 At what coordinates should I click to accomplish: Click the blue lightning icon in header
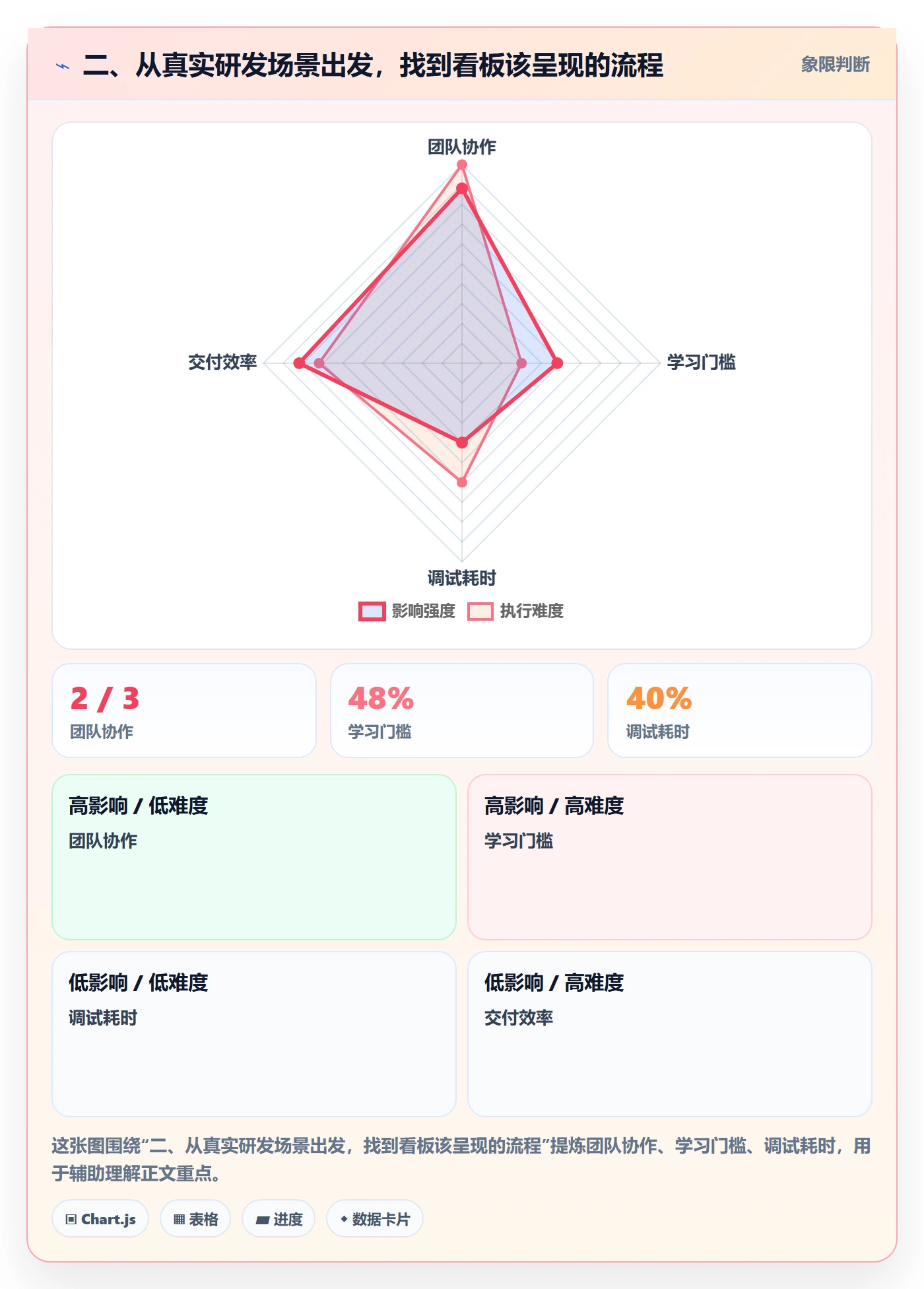63,66
